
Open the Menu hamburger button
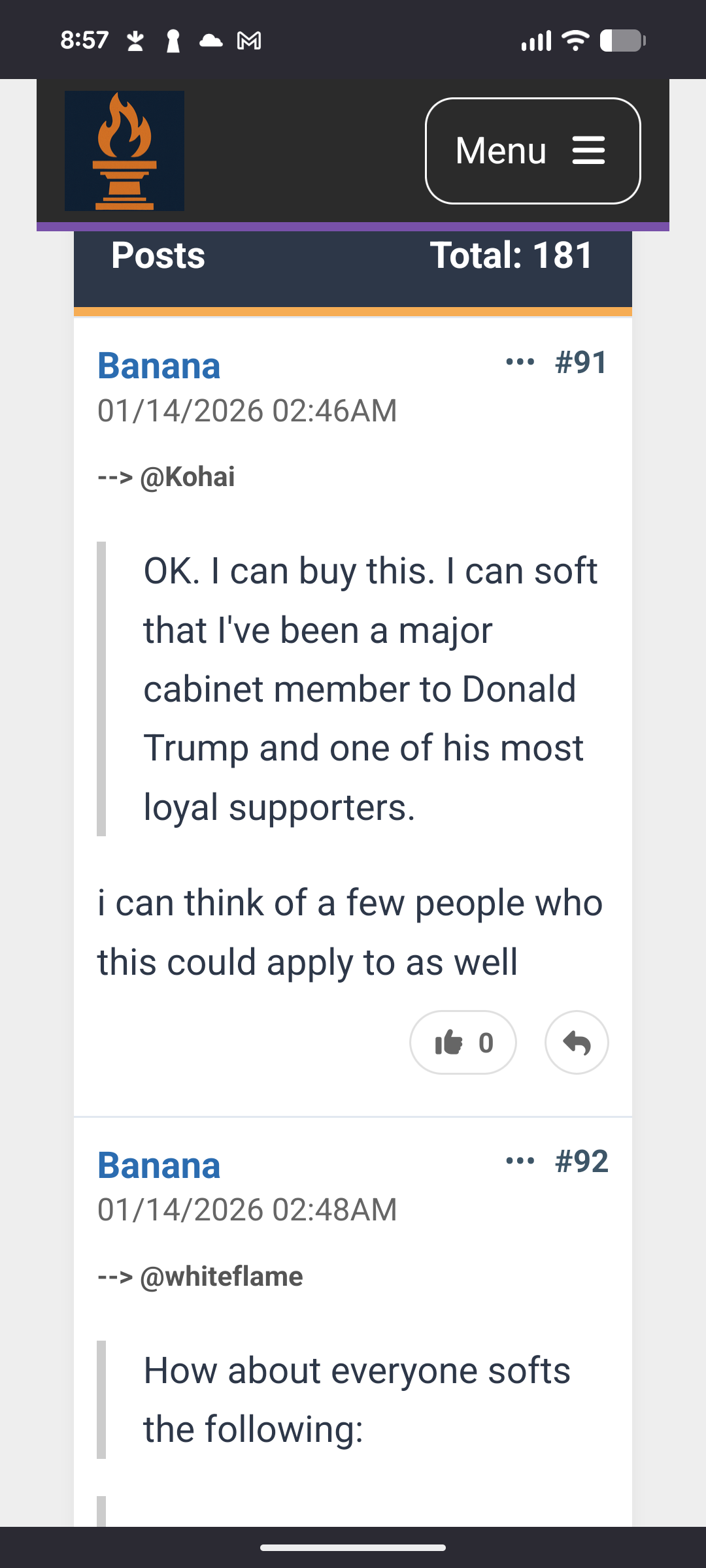click(x=533, y=151)
